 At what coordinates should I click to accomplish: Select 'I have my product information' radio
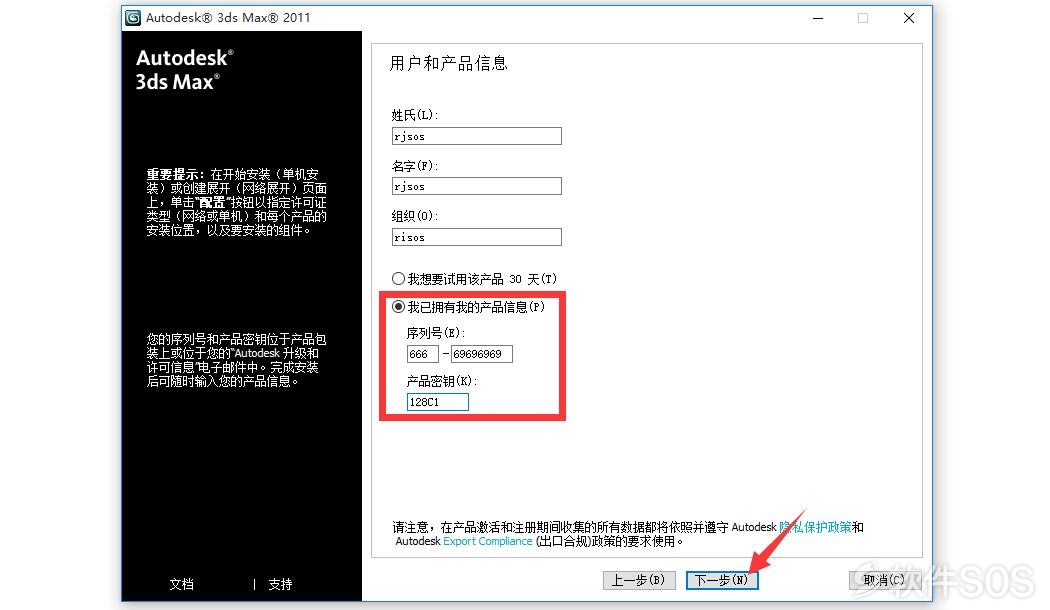click(x=398, y=307)
